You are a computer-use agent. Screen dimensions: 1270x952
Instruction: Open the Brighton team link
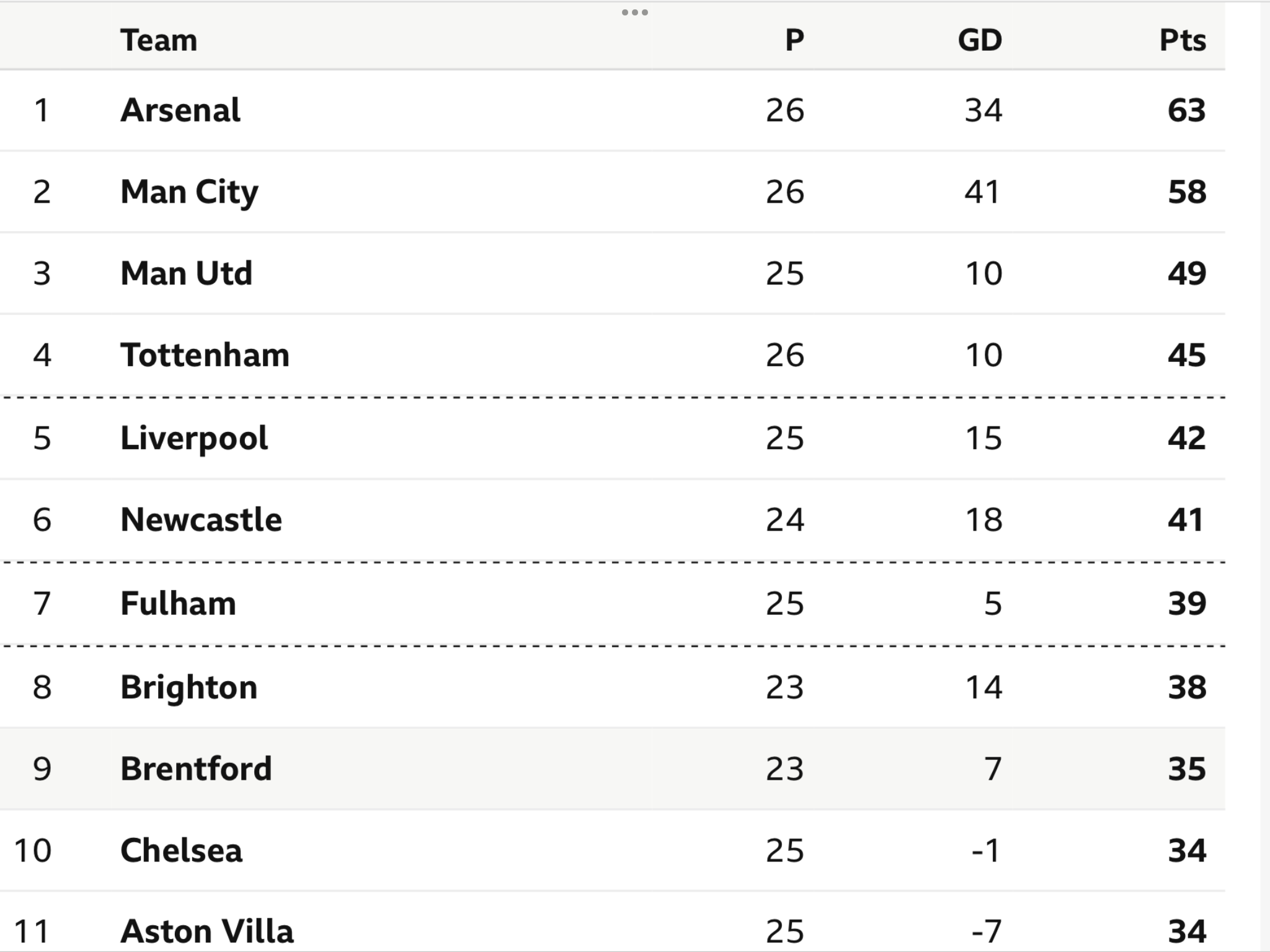[x=189, y=687]
